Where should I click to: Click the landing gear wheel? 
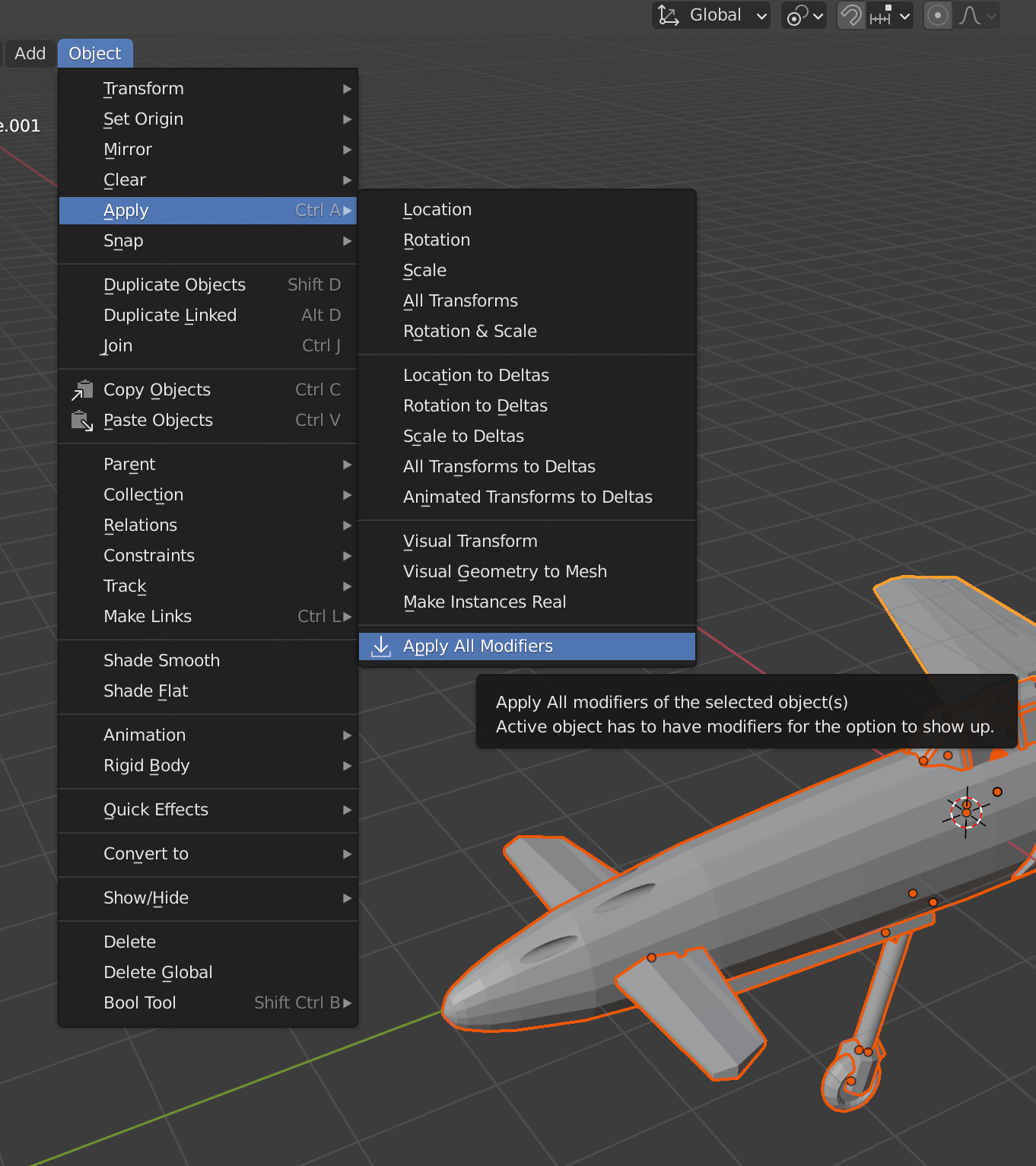pos(852,1076)
